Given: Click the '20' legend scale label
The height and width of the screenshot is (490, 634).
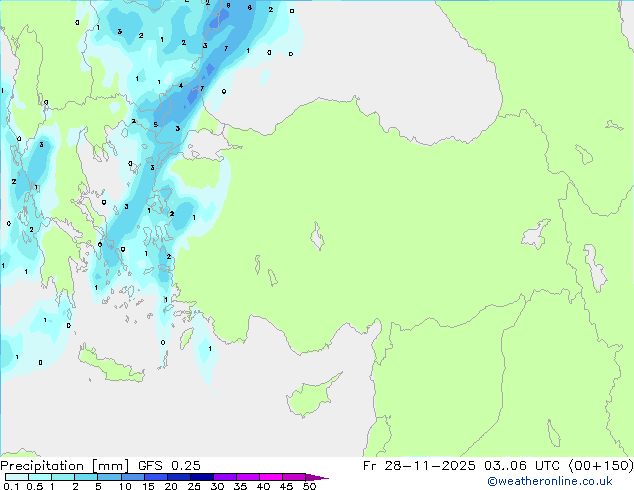Looking at the screenshot, I should point(171,486).
